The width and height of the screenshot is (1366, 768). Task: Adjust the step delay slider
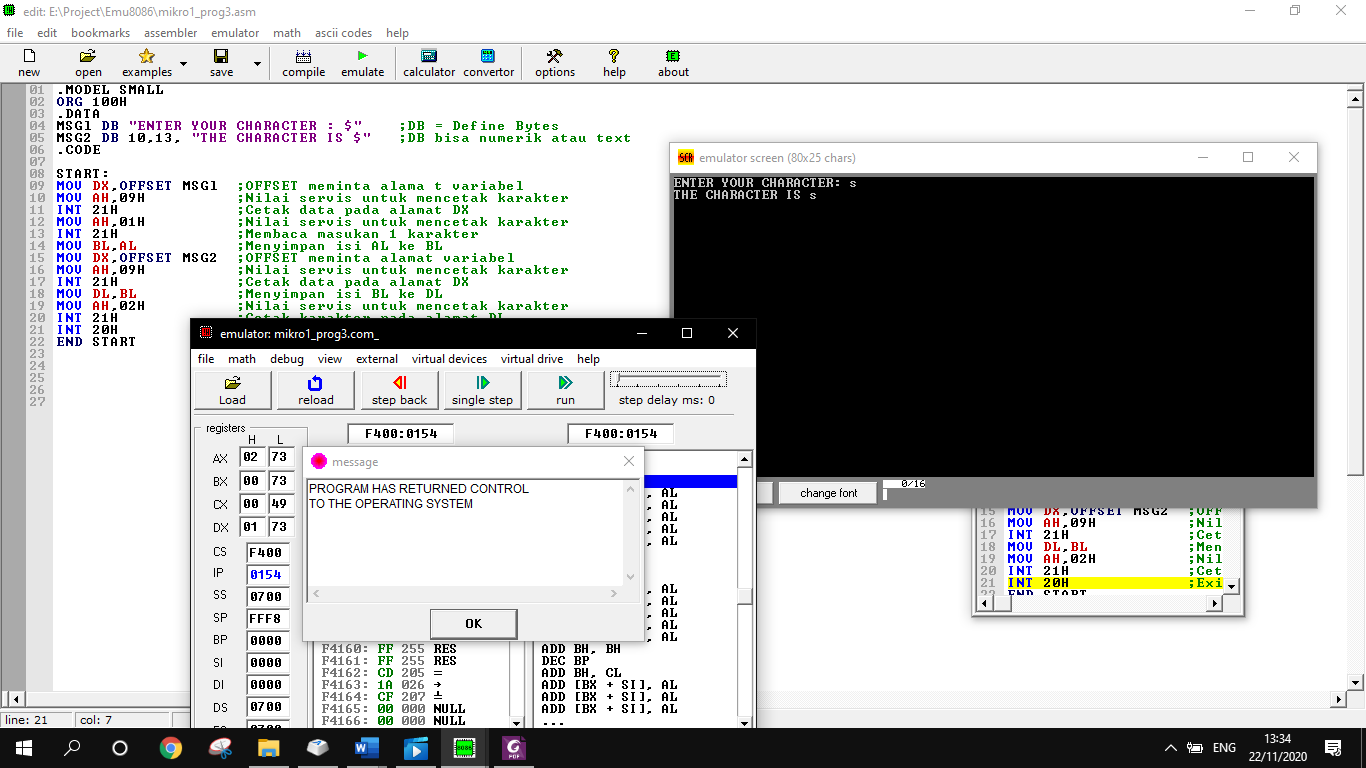(668, 381)
